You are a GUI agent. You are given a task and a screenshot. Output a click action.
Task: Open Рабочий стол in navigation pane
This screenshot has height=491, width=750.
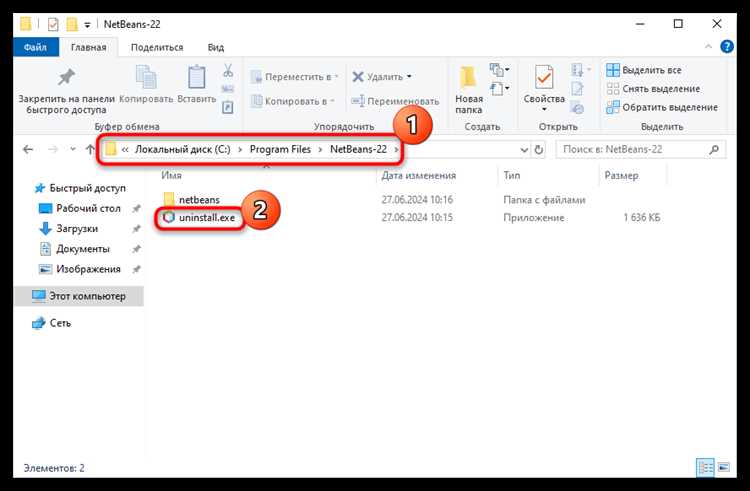coord(80,208)
